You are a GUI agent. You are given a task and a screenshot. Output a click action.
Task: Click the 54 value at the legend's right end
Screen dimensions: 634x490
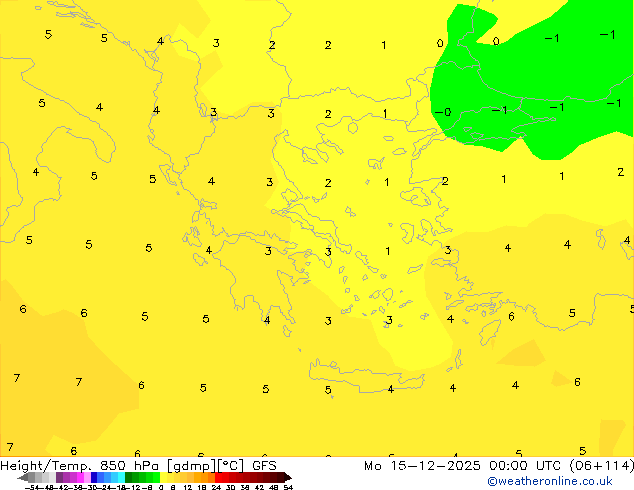pos(288,487)
